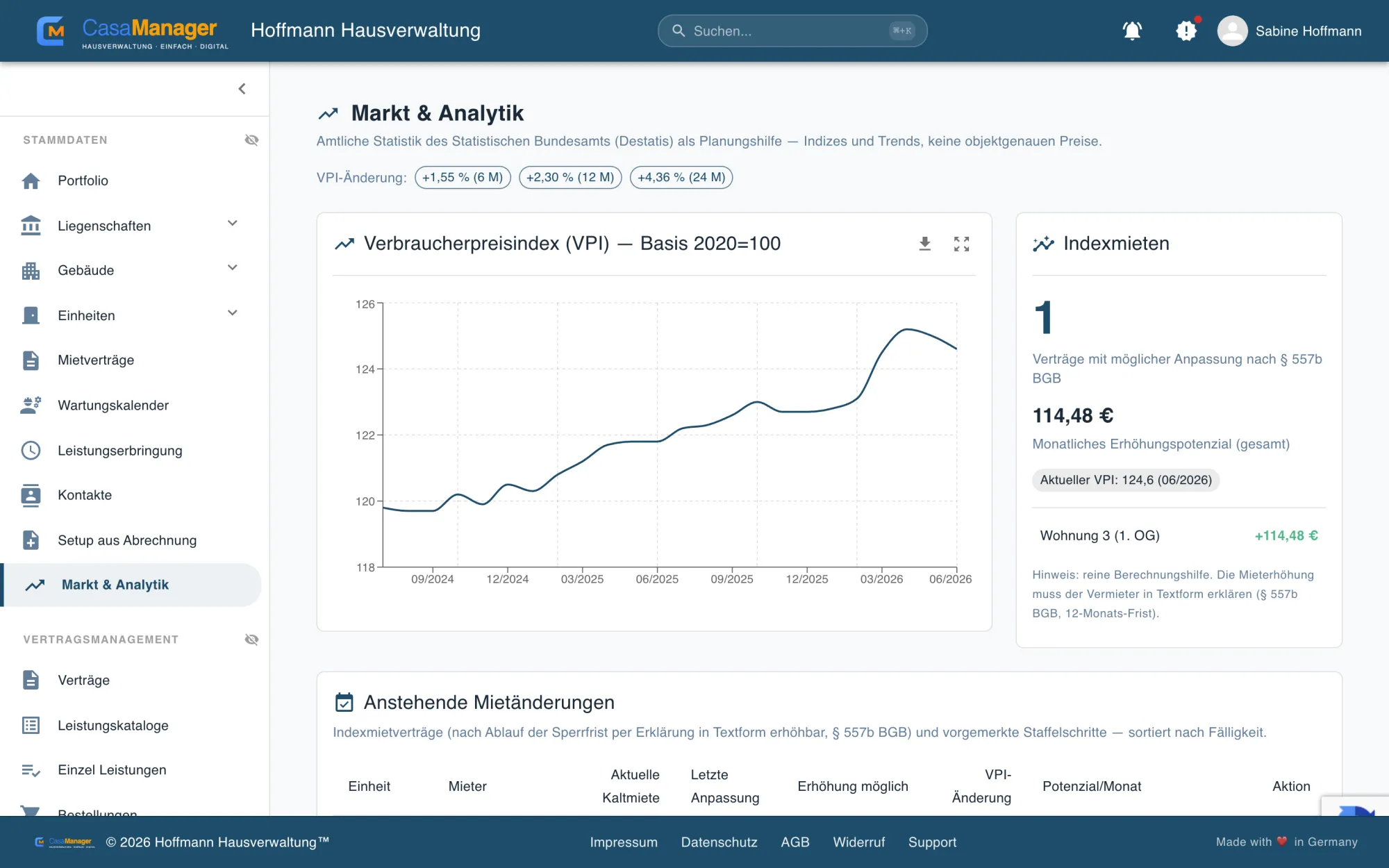Collapse the sidebar with the left chevron
Viewport: 1389px width, 868px height.
tap(242, 89)
